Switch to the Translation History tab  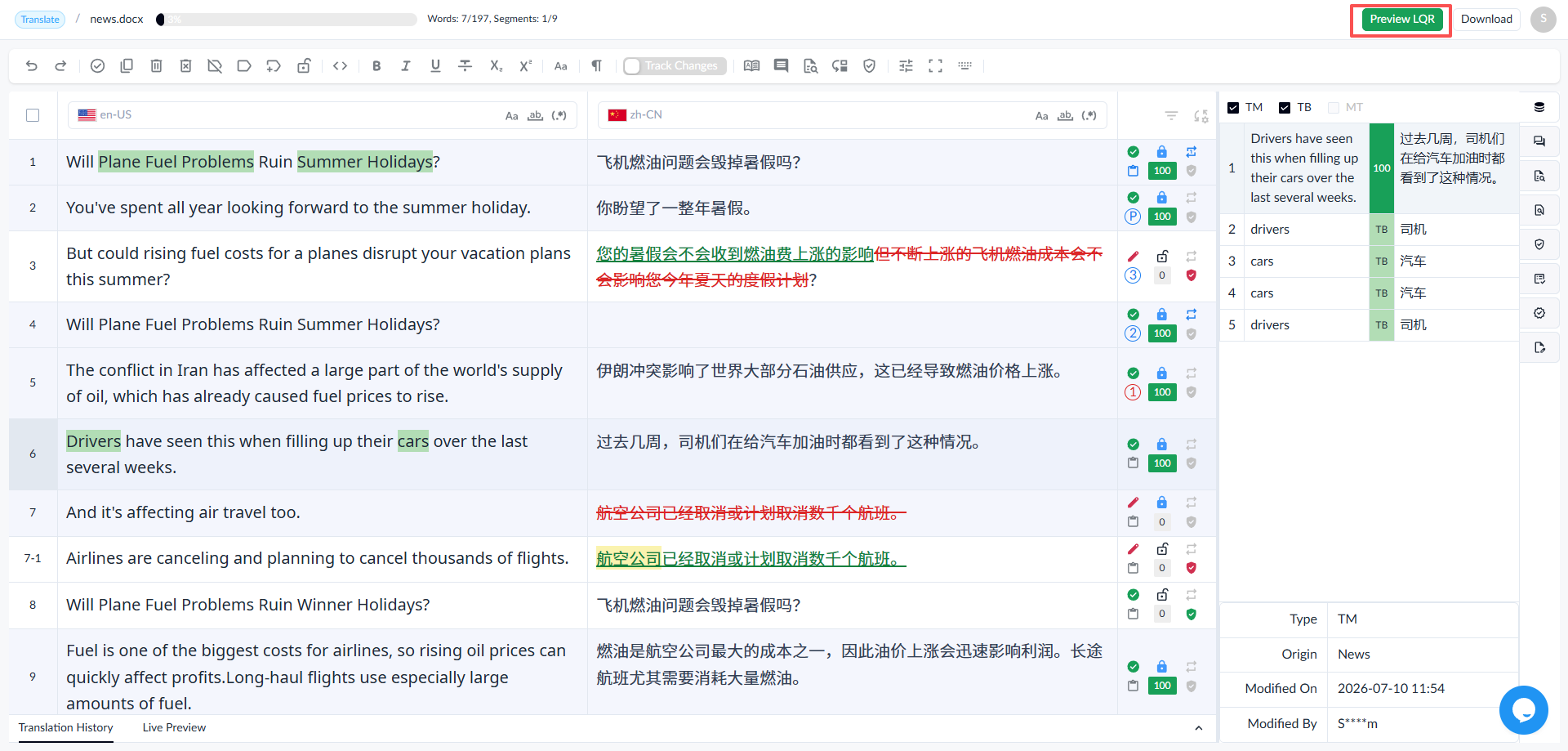coord(66,728)
